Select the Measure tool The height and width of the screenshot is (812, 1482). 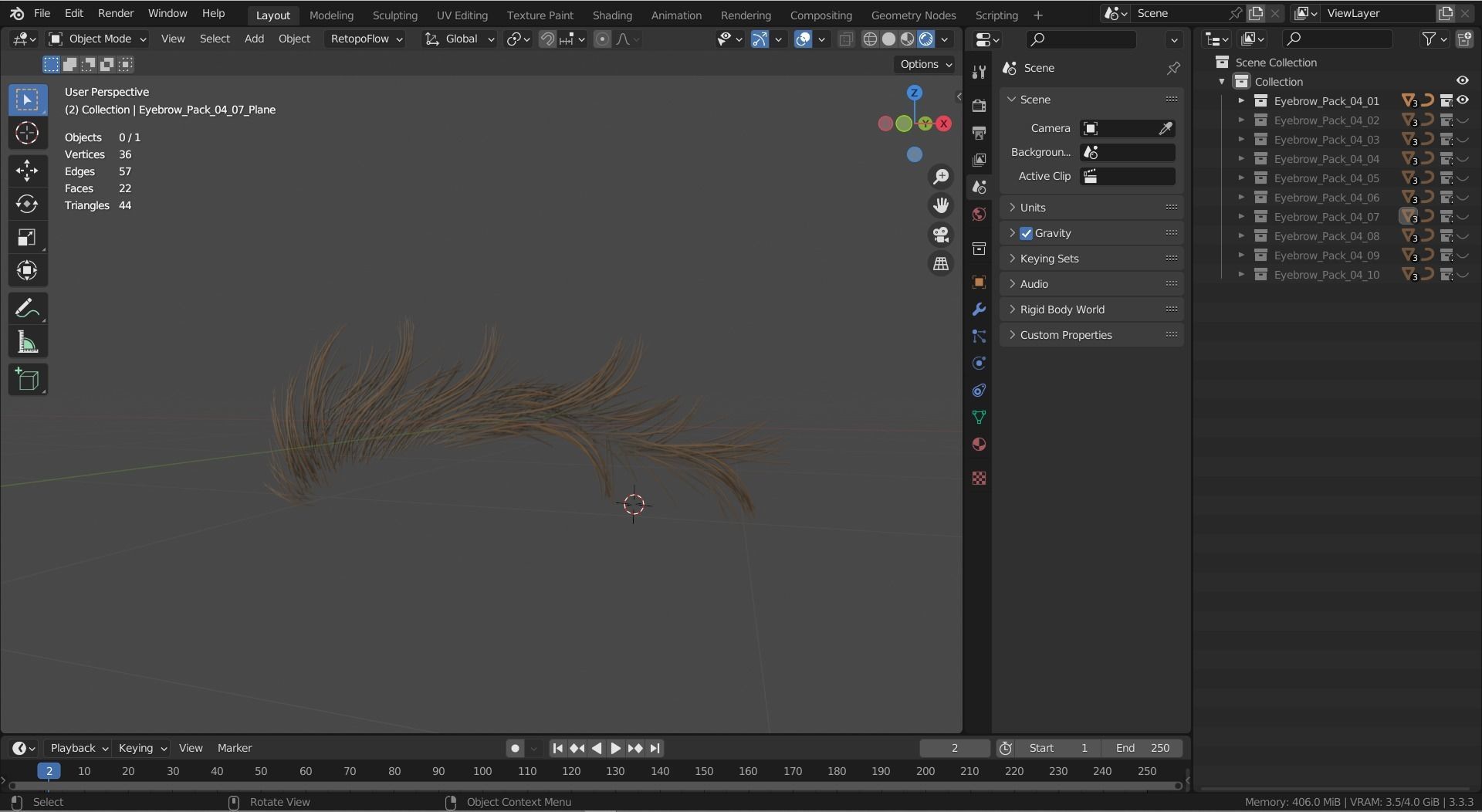point(27,343)
